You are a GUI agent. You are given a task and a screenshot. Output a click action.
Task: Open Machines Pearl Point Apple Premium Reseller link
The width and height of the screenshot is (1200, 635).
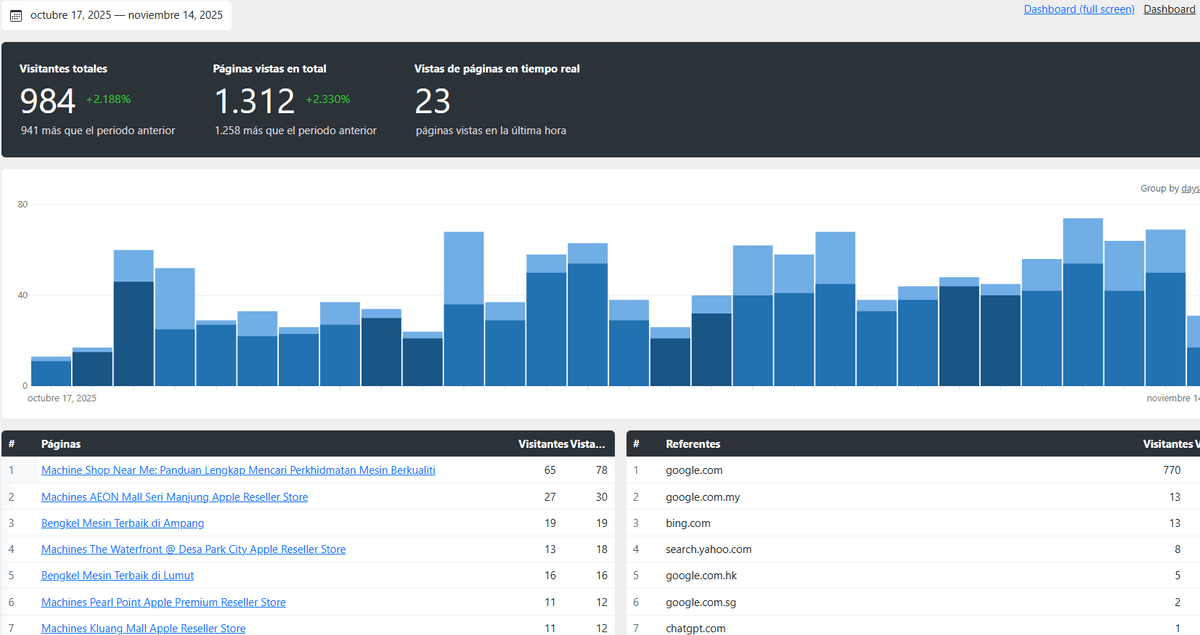tap(163, 602)
